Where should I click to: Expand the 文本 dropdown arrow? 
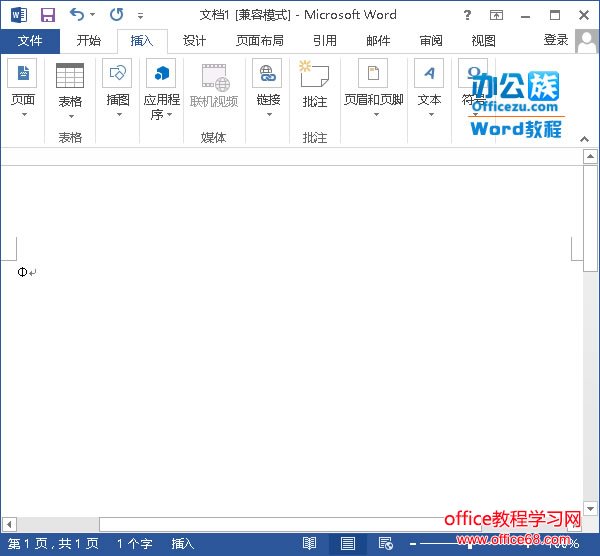pyautogui.click(x=432, y=114)
